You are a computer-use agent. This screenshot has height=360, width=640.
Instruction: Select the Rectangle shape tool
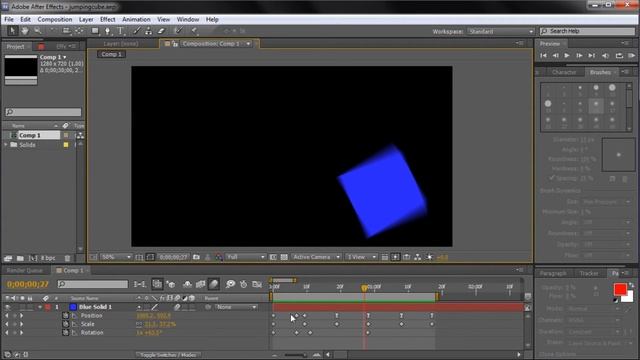coord(95,31)
